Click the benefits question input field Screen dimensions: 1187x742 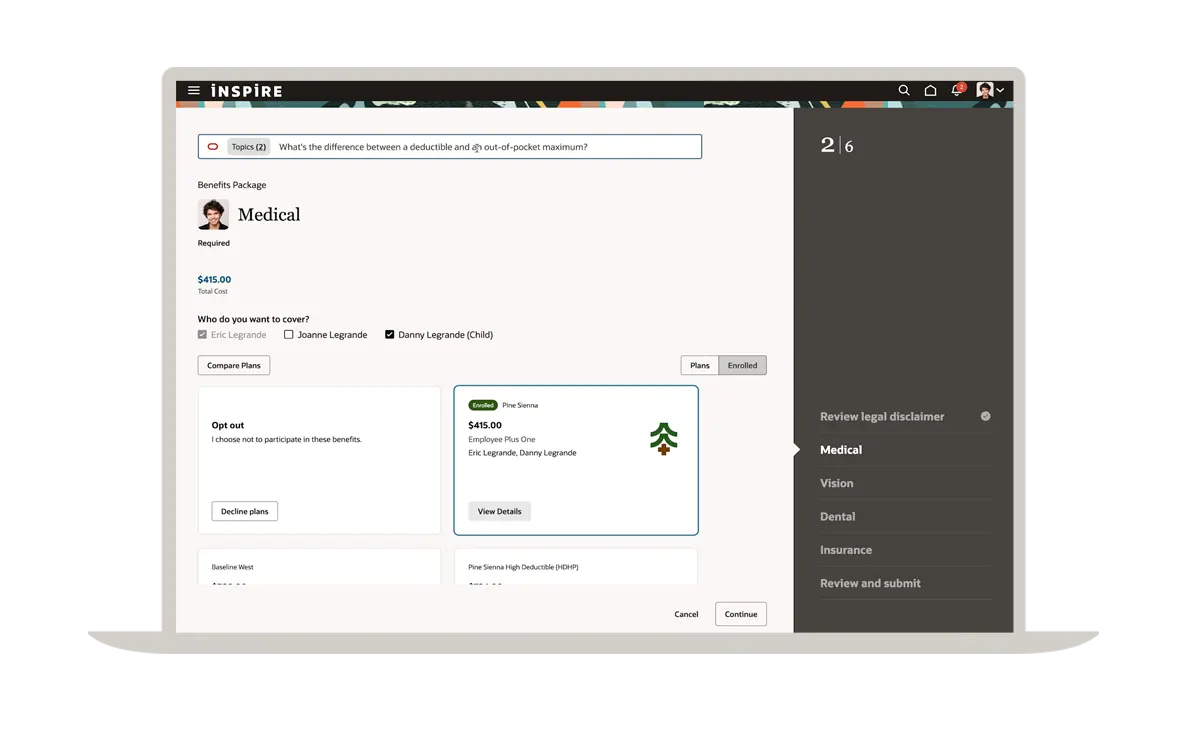point(480,147)
